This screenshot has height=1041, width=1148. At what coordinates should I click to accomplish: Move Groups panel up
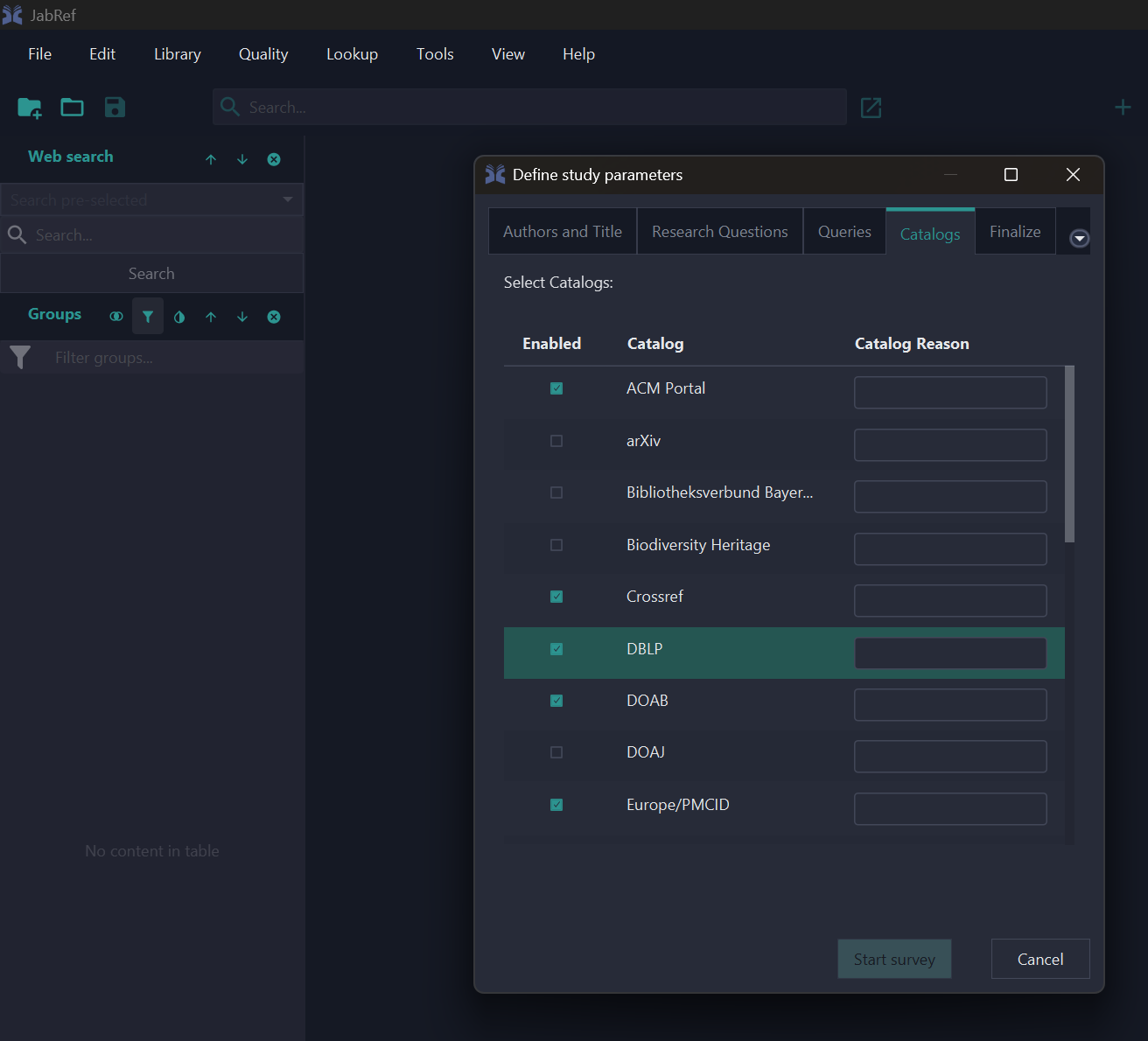click(211, 317)
